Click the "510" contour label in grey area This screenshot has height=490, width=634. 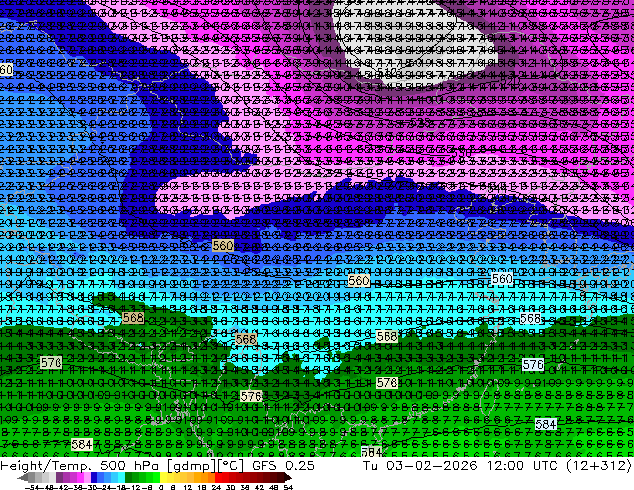pos(387,72)
